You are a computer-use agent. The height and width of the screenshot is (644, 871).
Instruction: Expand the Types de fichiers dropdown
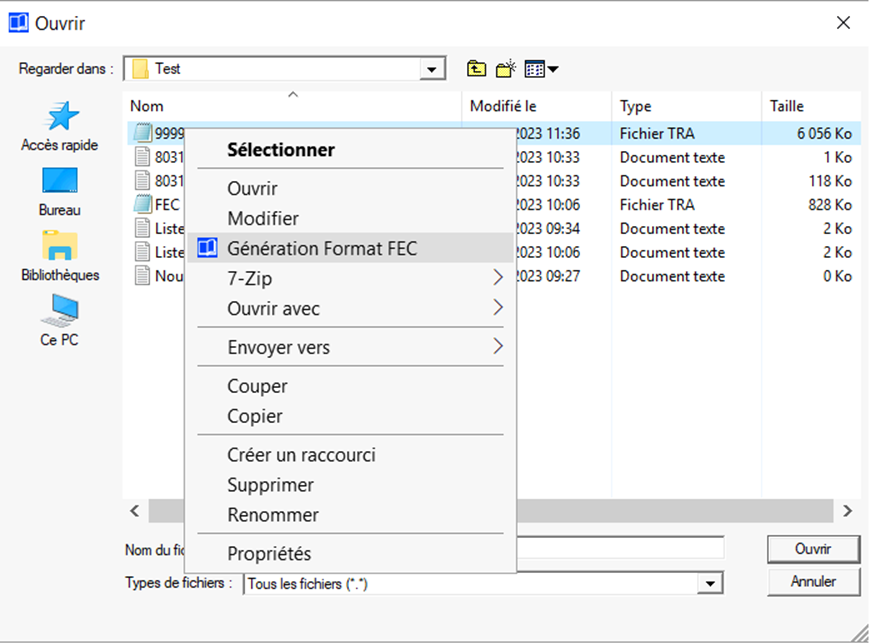click(x=710, y=584)
